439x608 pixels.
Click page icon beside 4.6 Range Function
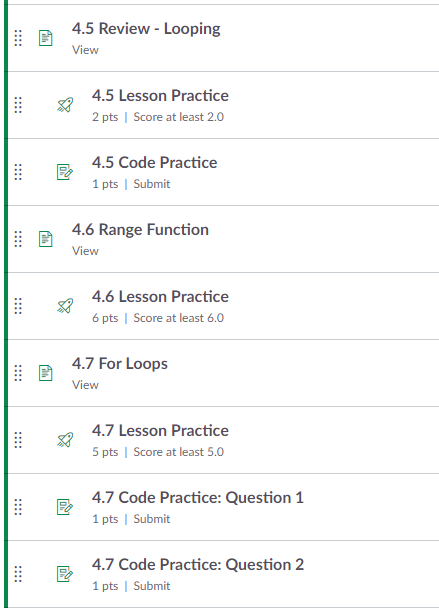[45, 239]
